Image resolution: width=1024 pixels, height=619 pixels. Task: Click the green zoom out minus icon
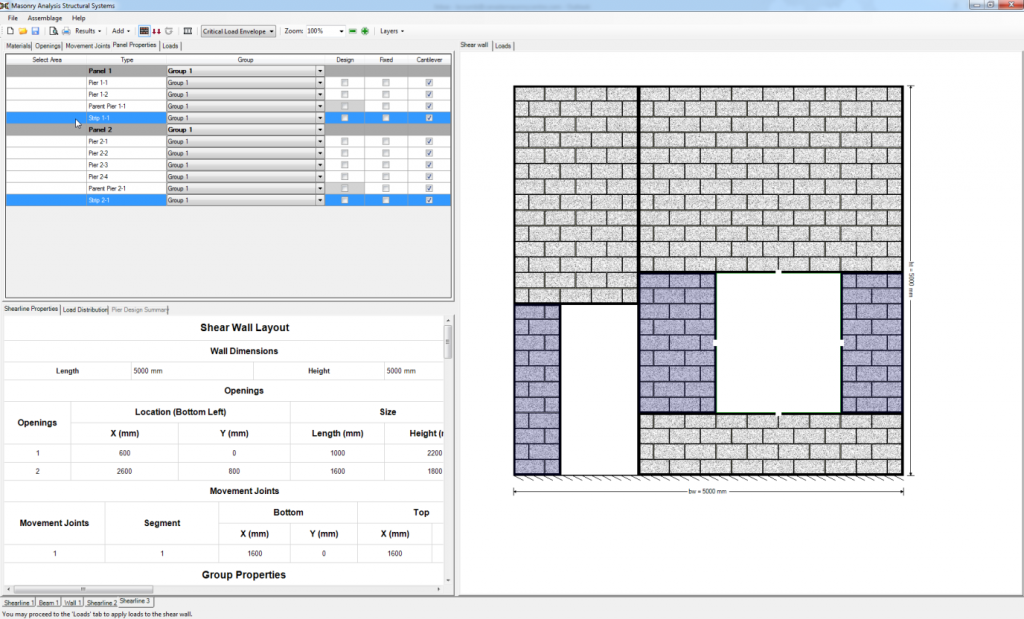tap(353, 31)
